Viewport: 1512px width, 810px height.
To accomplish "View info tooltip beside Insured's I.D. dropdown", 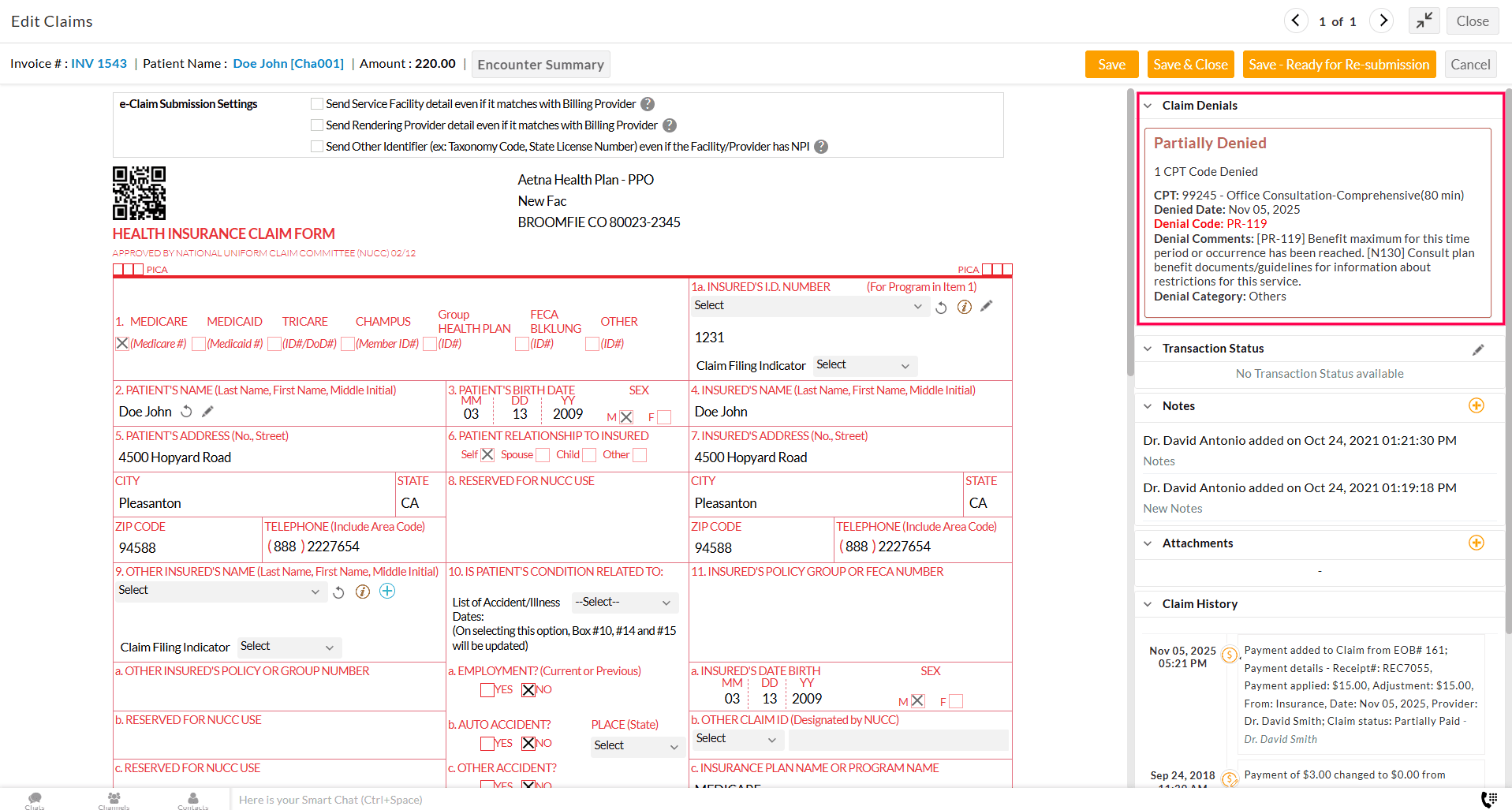I will tap(964, 307).
